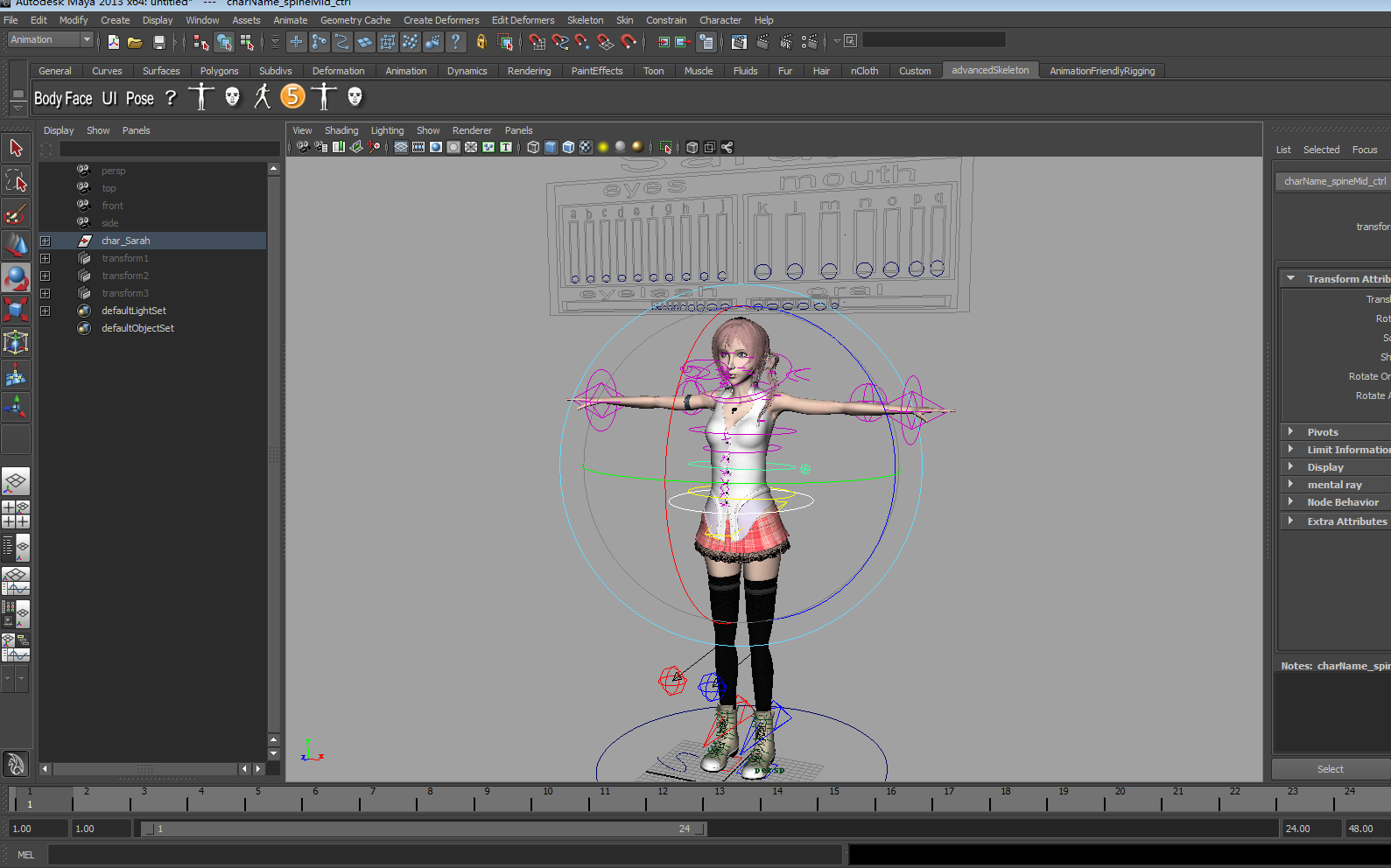Toggle textured display checker icon

[586, 147]
